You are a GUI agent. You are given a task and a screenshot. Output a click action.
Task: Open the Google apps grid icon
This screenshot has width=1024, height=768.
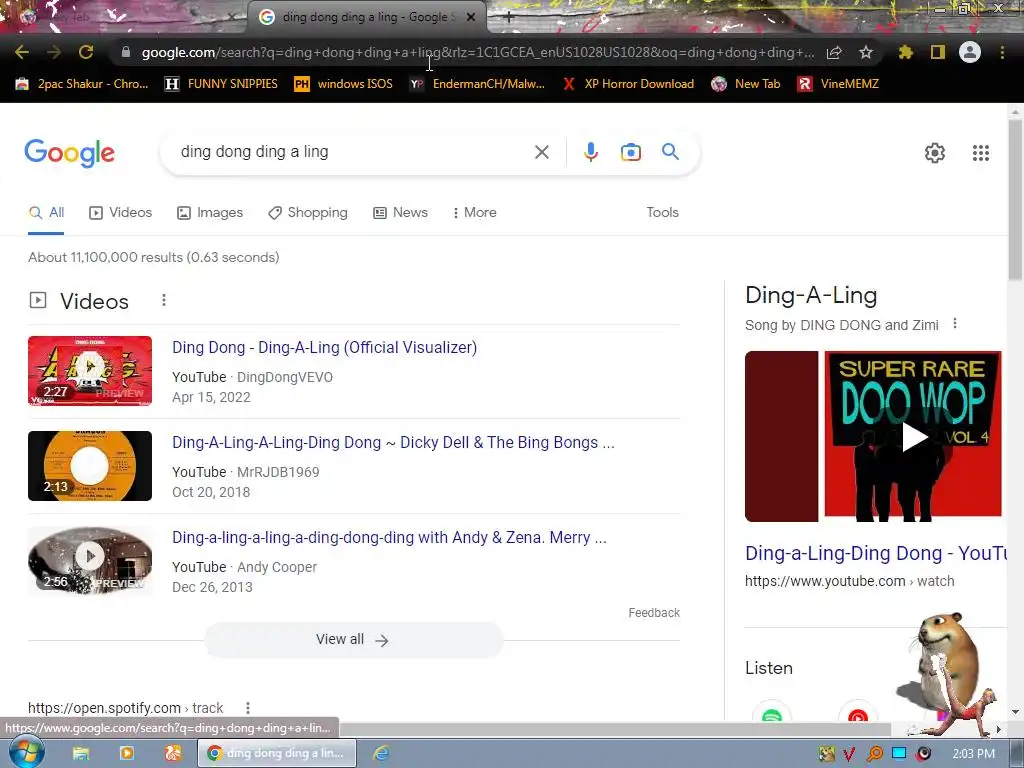click(x=981, y=153)
